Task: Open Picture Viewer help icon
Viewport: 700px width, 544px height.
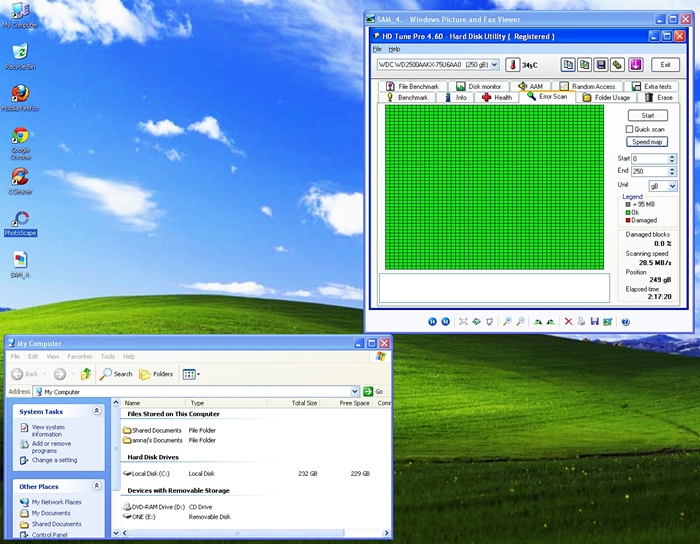Action: (x=625, y=321)
